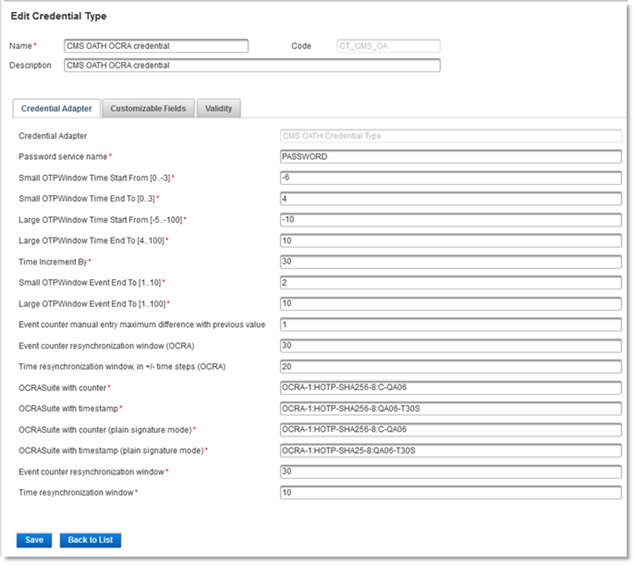Click Large OTPWindow Event End To field
Viewport: 635px width, 565px height.
point(451,304)
